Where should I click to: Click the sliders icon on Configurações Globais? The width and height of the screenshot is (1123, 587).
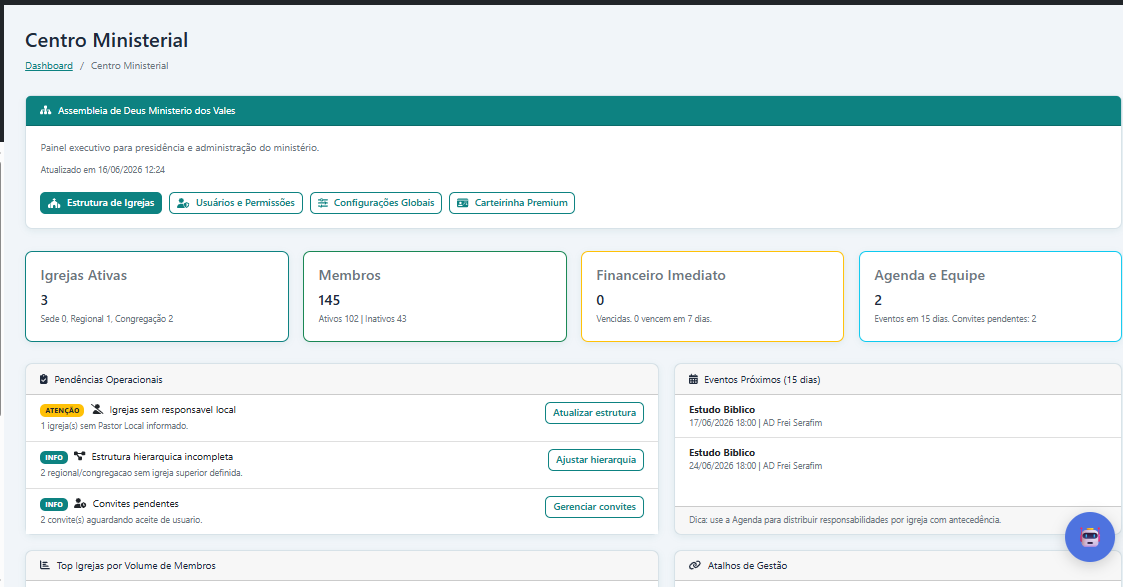(323, 203)
